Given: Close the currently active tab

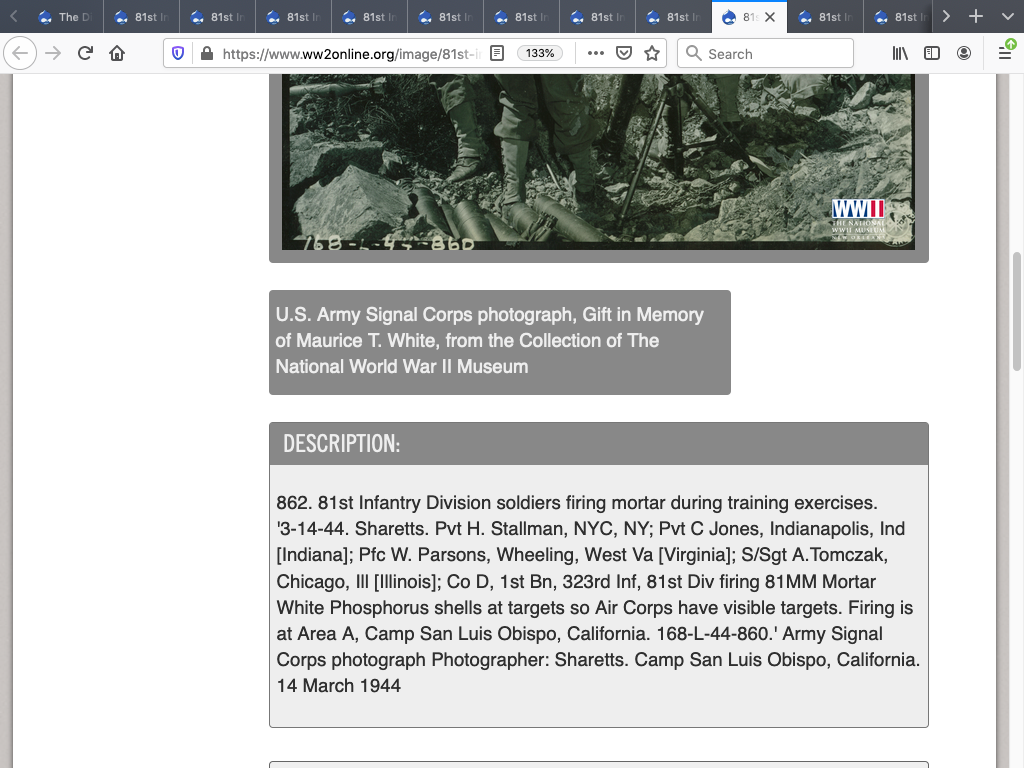Looking at the screenshot, I should pos(770,17).
